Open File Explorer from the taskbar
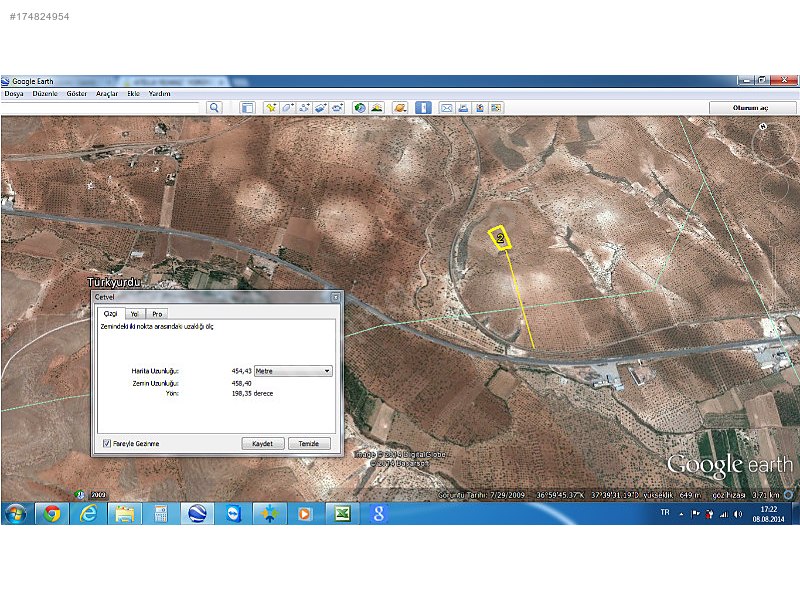This screenshot has height=600, width=800. click(124, 513)
